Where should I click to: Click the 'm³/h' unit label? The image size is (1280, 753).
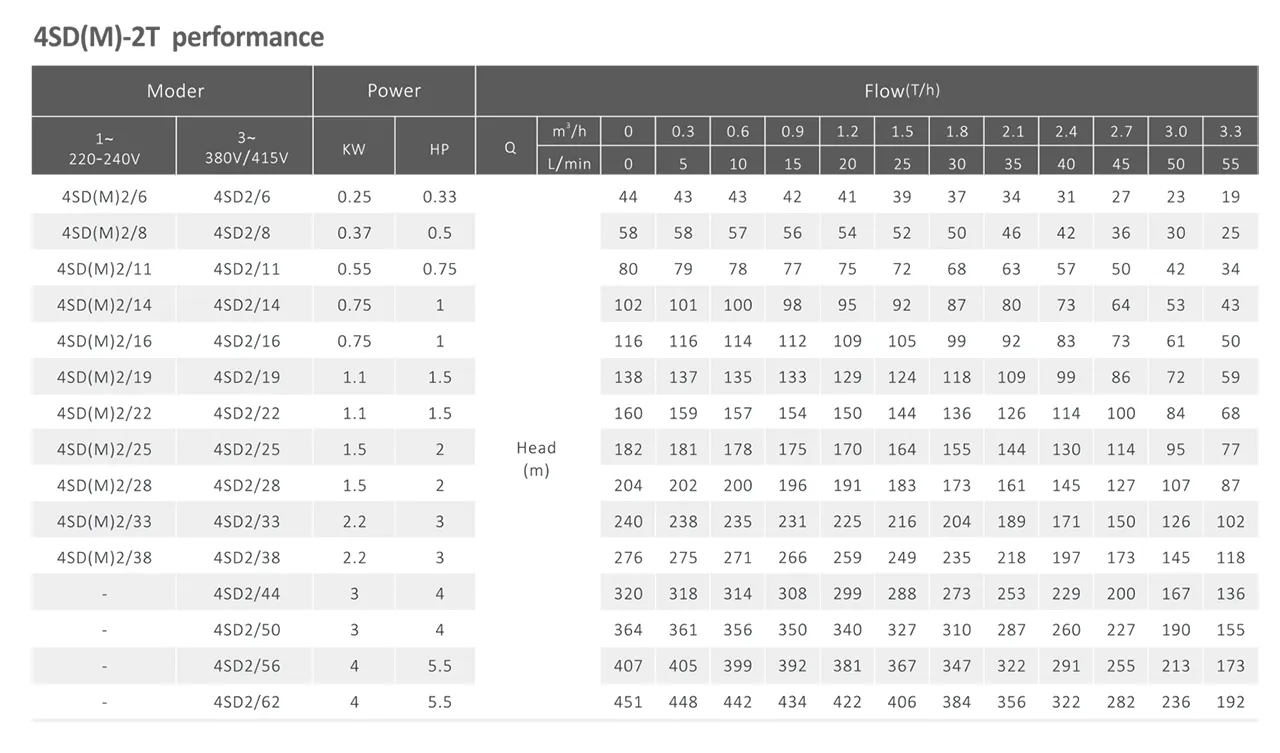click(569, 132)
